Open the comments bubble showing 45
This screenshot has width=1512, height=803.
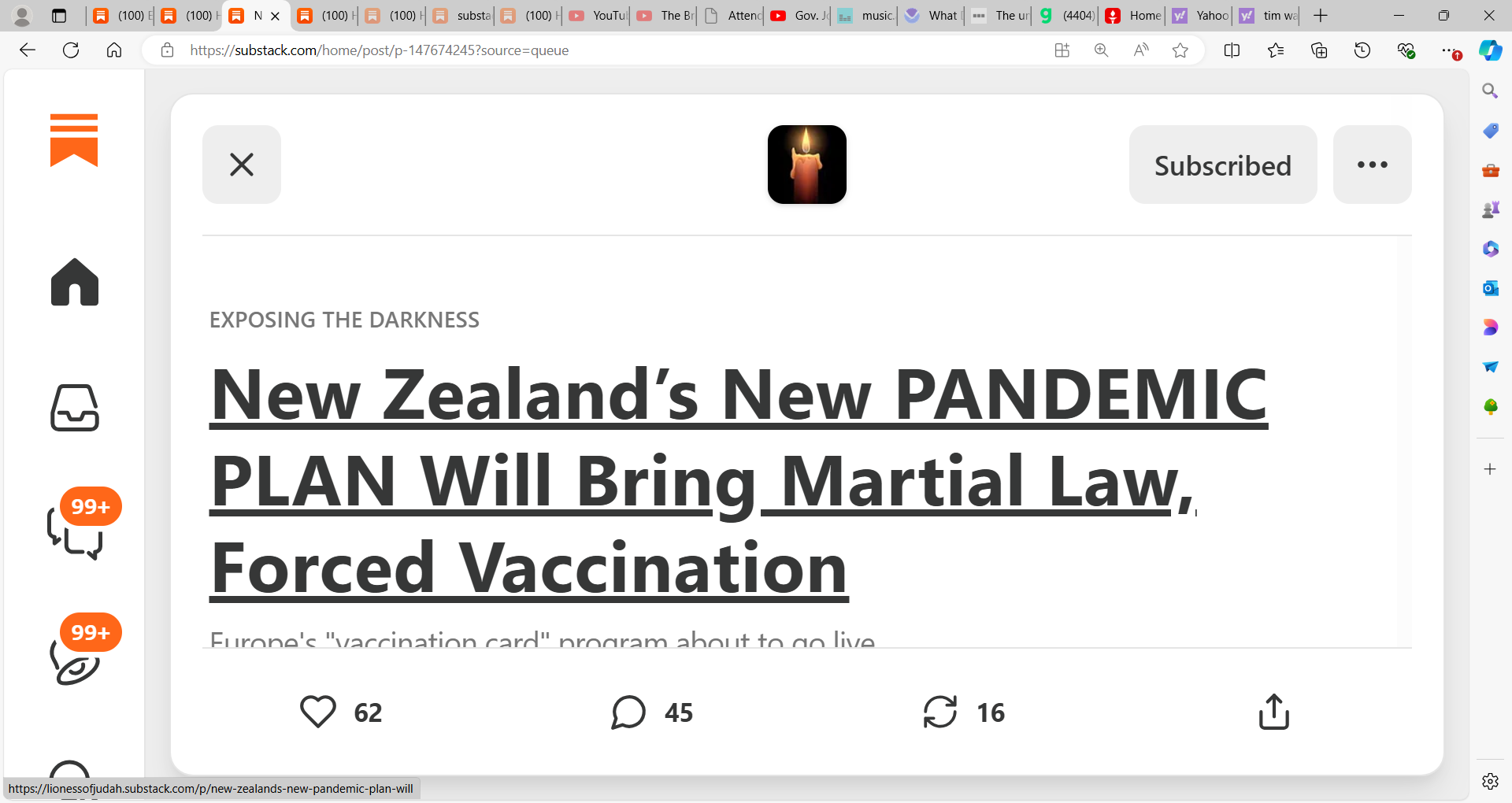click(628, 712)
